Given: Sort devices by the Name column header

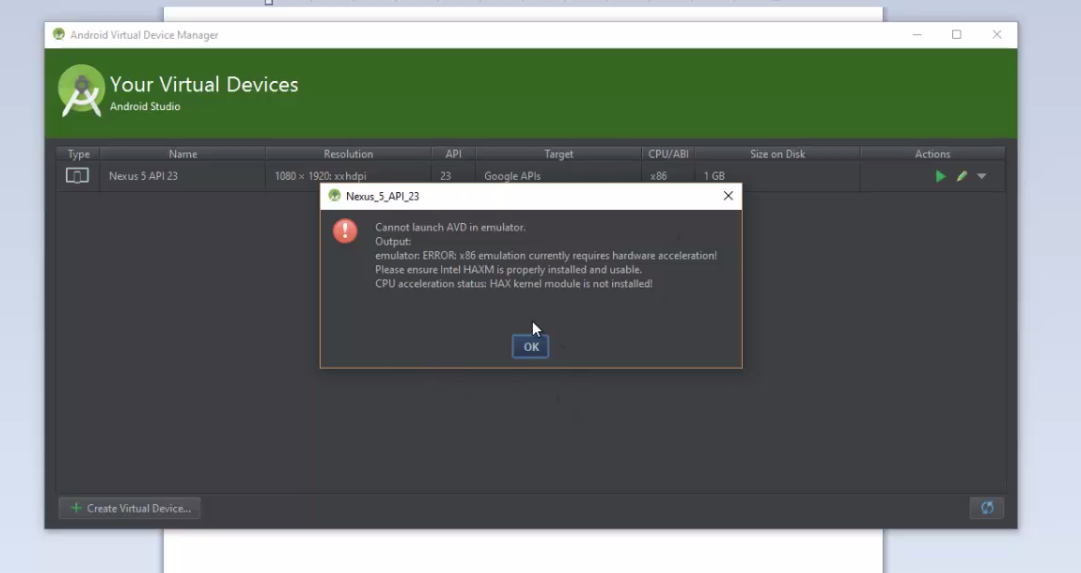Looking at the screenshot, I should [183, 154].
